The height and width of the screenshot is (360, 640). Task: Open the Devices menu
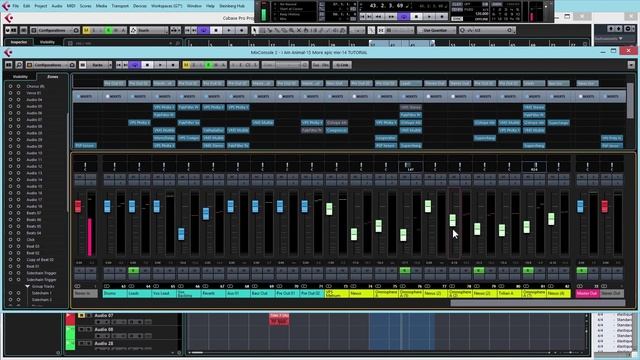(140, 6)
